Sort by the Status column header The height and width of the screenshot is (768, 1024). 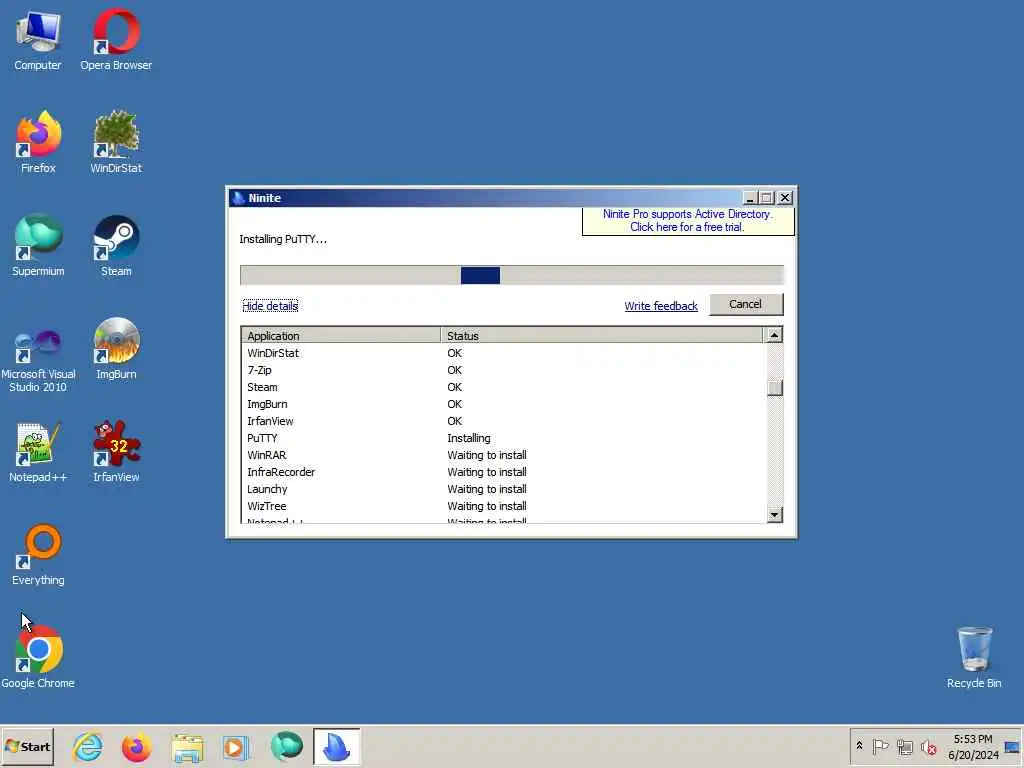[x=601, y=335]
